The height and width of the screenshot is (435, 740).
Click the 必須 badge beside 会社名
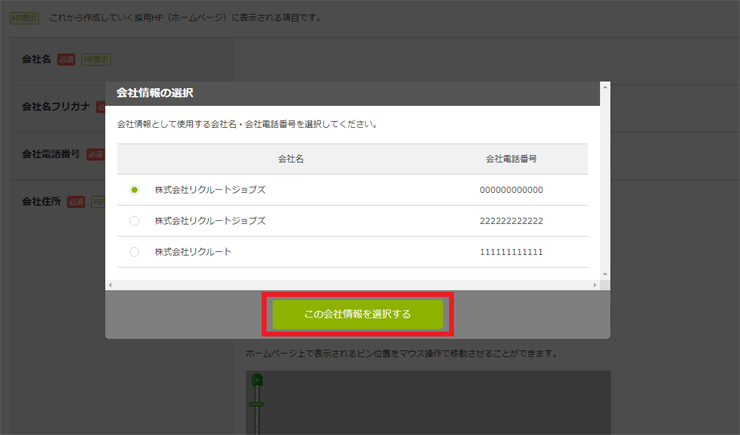click(x=66, y=60)
